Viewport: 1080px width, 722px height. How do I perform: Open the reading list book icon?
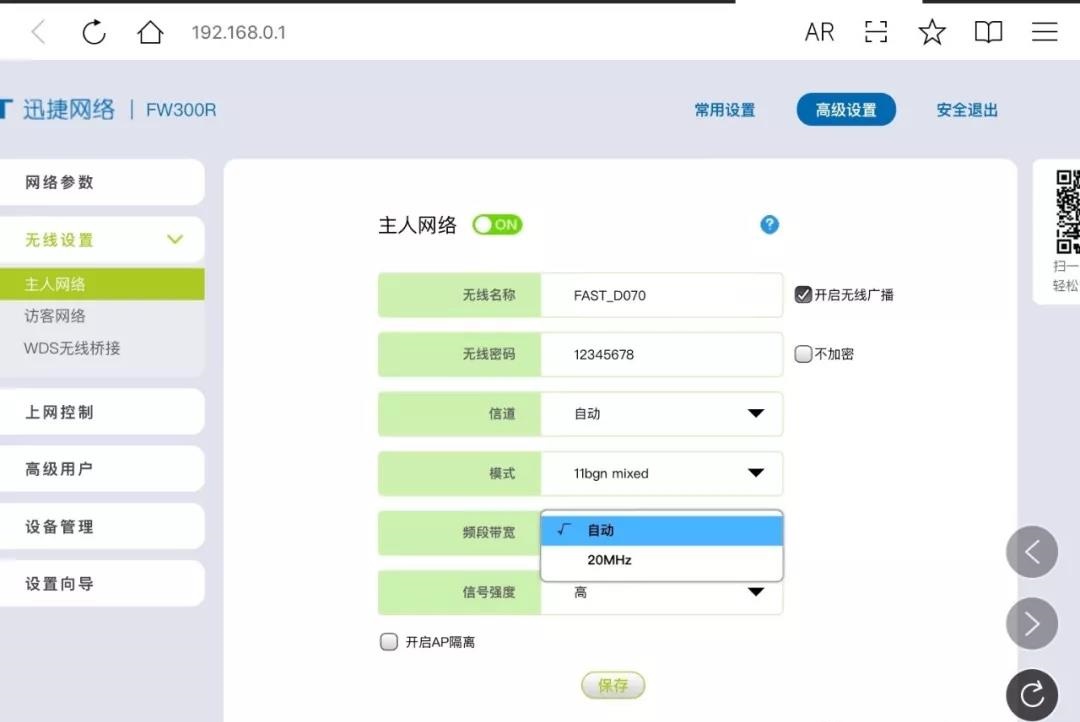[988, 31]
